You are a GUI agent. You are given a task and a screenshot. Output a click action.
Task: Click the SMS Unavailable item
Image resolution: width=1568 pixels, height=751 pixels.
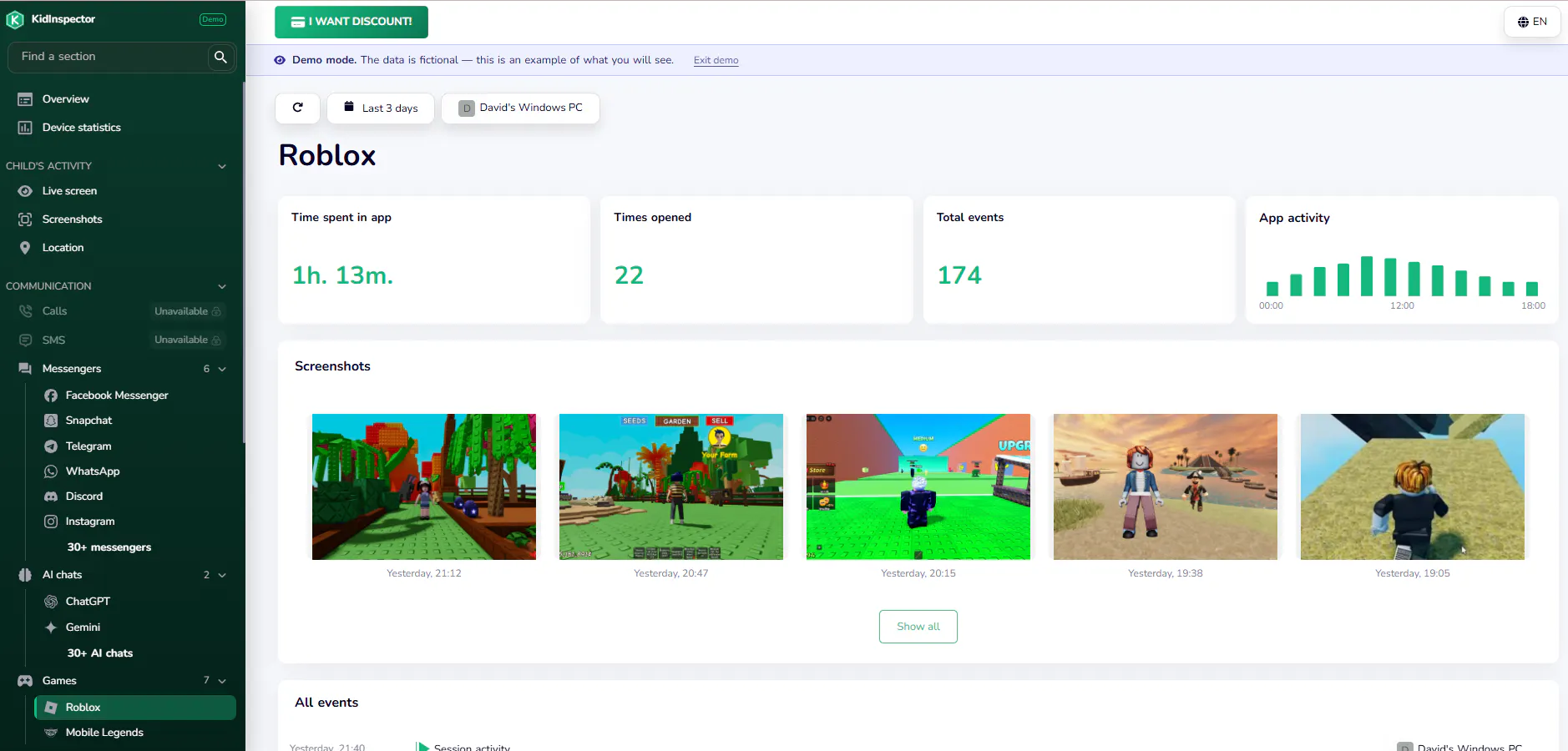(121, 340)
